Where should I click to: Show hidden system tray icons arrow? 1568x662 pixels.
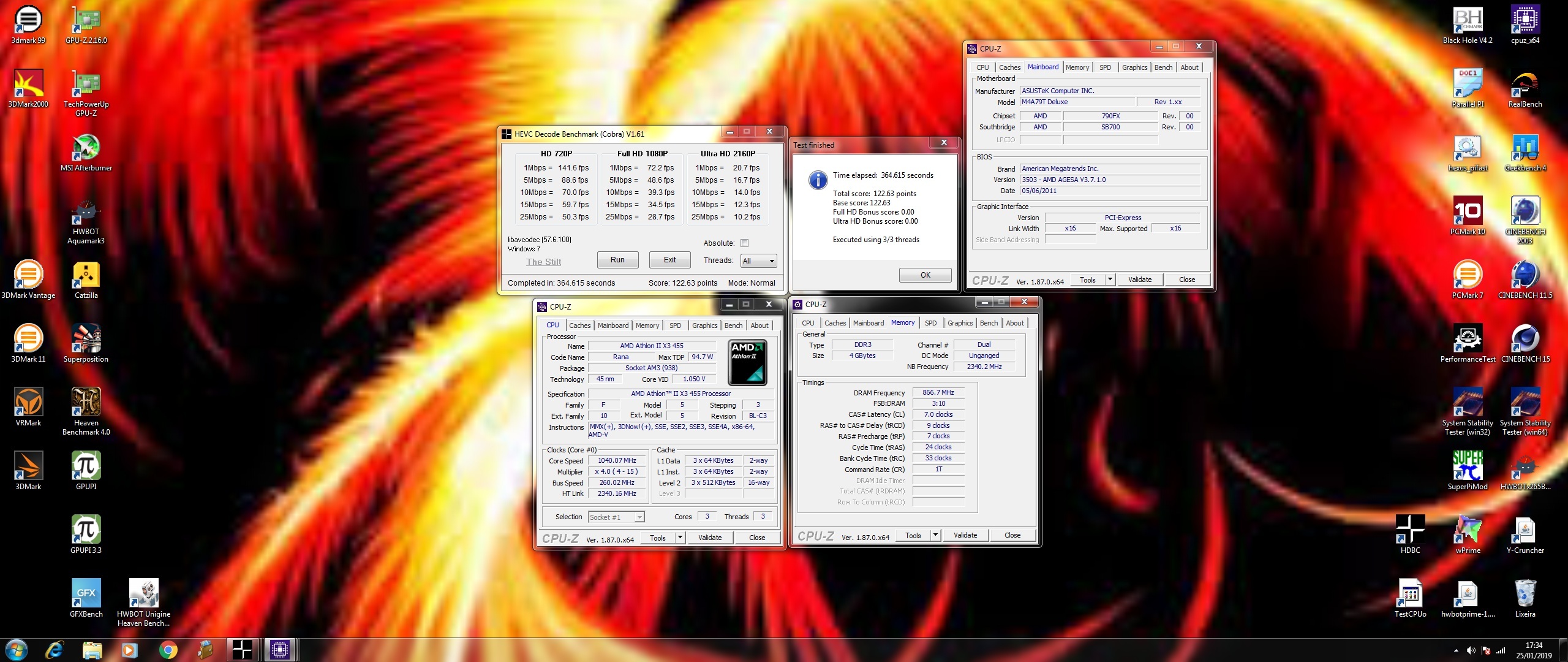pos(1456,650)
